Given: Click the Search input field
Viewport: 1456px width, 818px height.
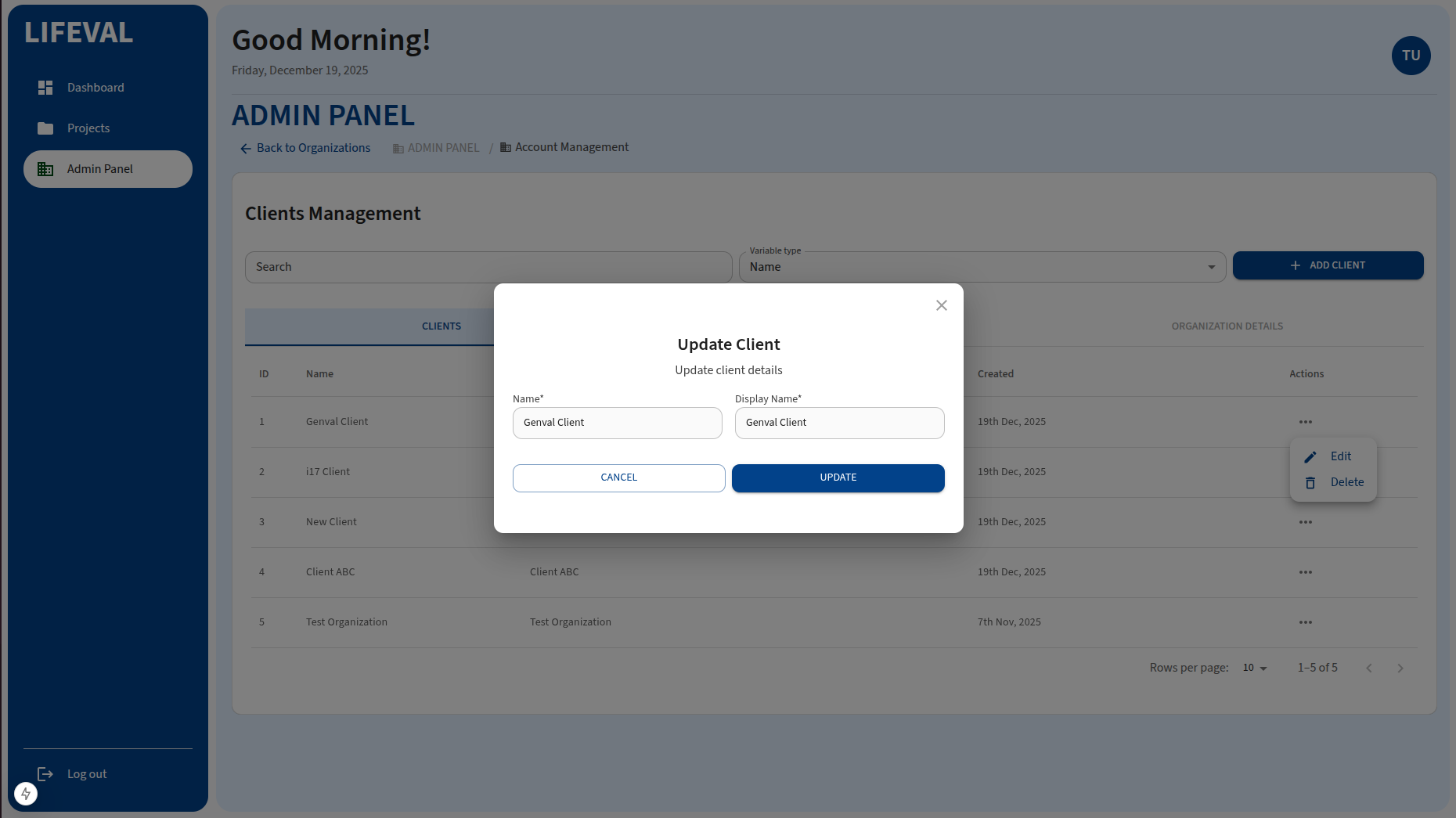Looking at the screenshot, I should pyautogui.click(x=488, y=267).
